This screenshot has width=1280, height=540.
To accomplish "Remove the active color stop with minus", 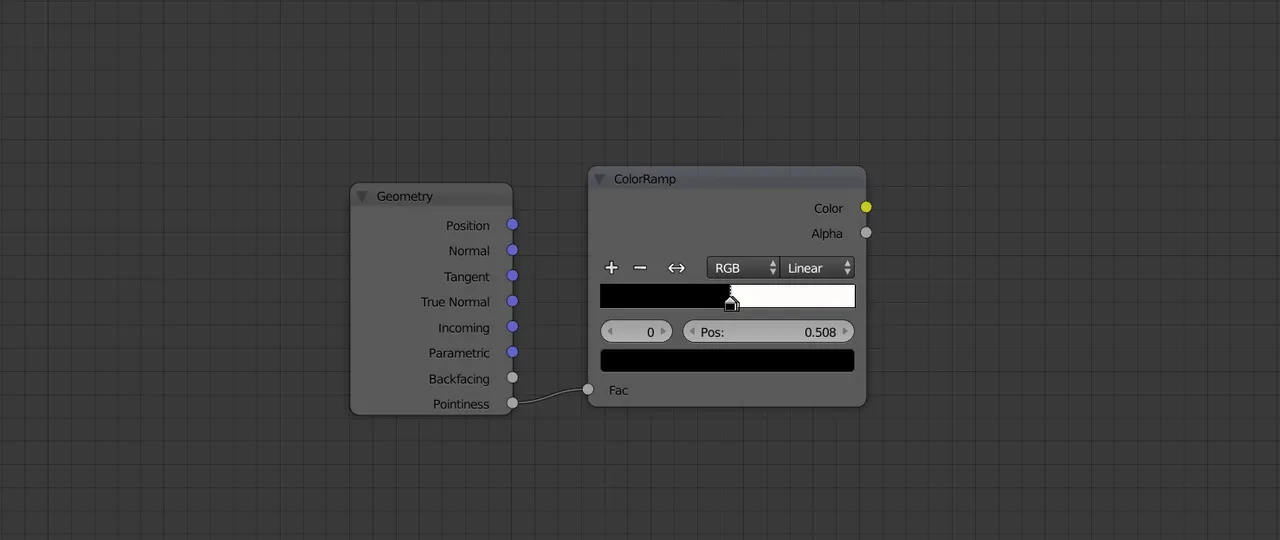I will pos(640,268).
